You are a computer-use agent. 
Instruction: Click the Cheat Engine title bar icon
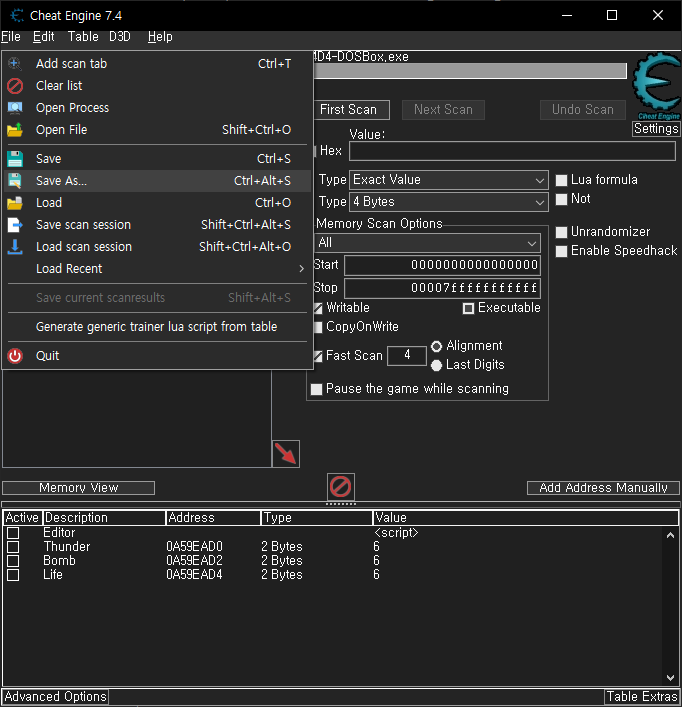pos(17,16)
